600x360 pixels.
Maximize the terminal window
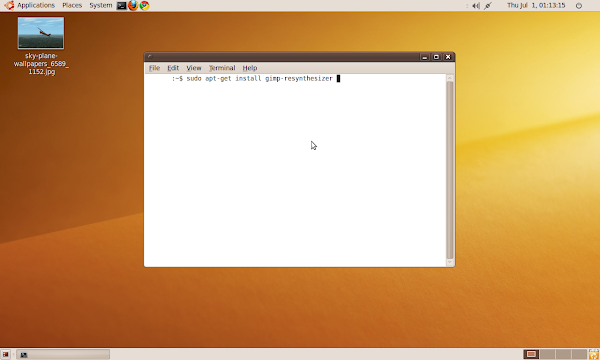tap(436, 57)
